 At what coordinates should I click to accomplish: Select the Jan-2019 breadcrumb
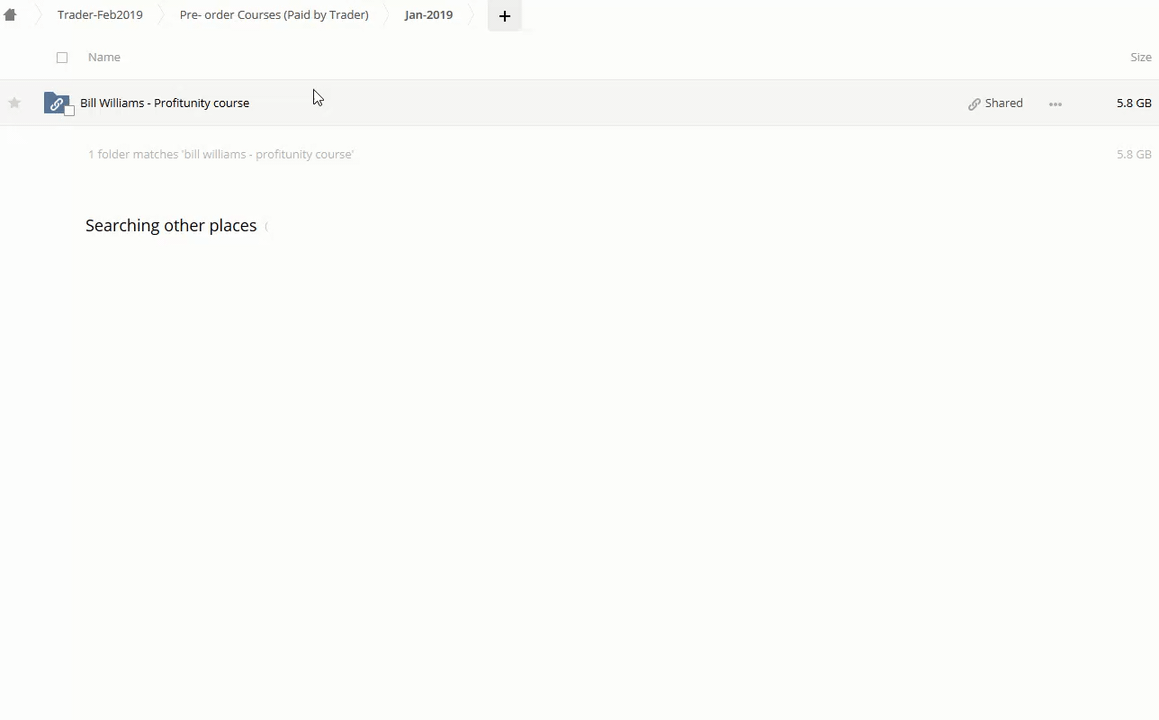[428, 15]
